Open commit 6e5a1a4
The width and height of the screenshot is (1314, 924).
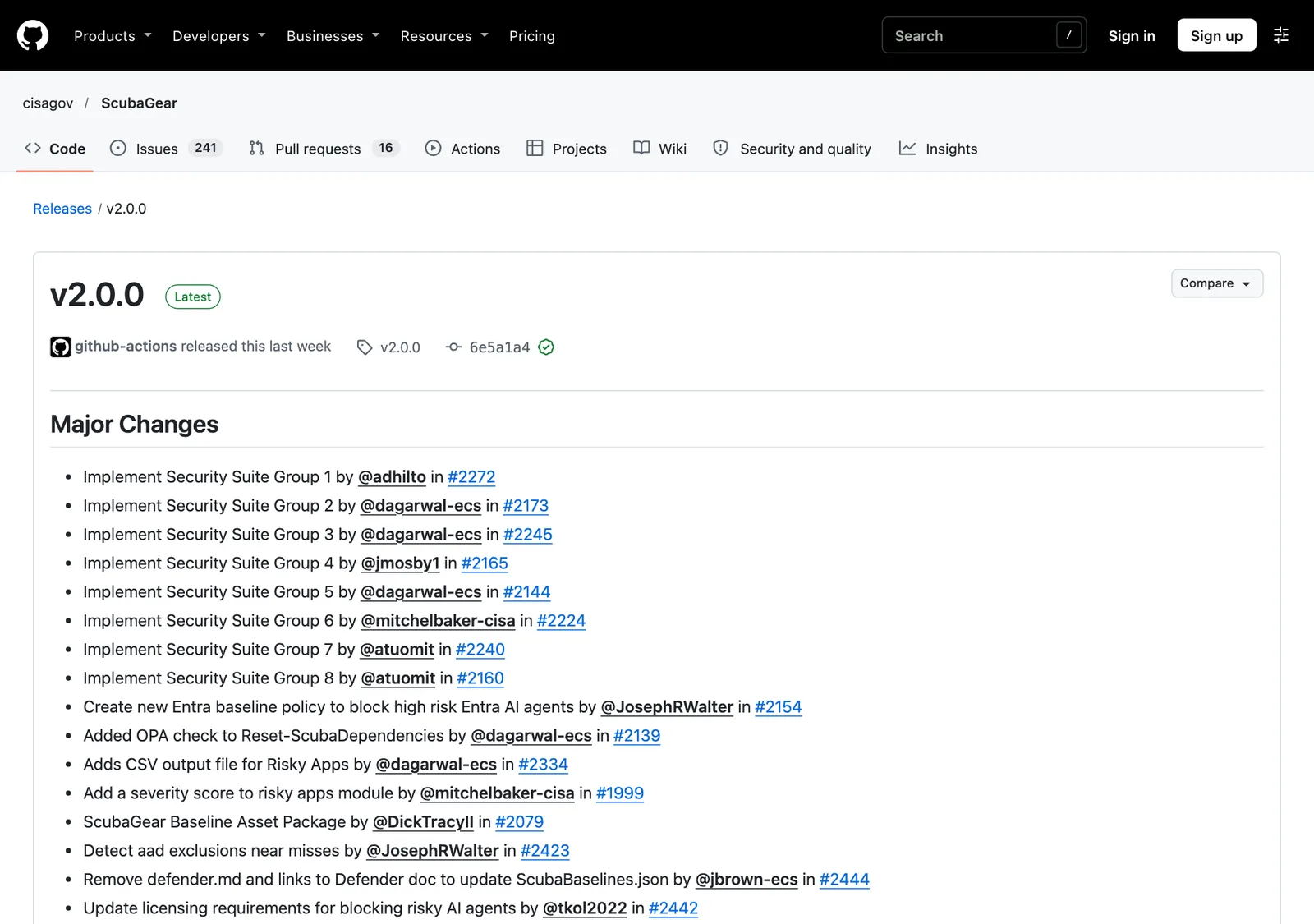coord(499,347)
